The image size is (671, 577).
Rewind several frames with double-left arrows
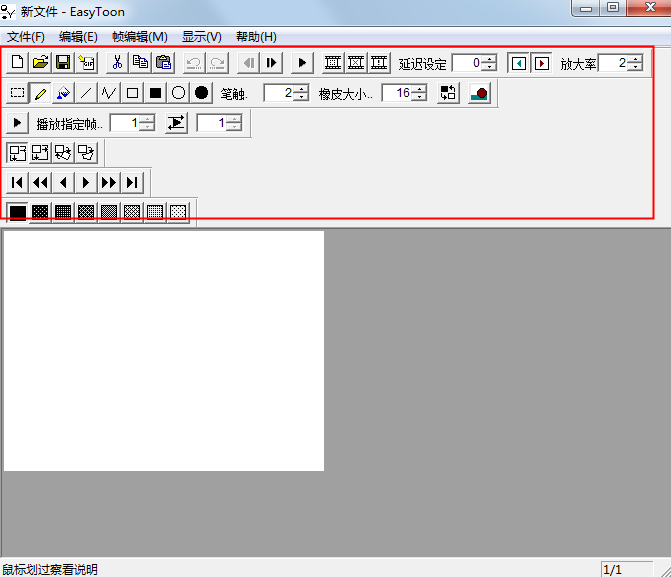coord(40,183)
